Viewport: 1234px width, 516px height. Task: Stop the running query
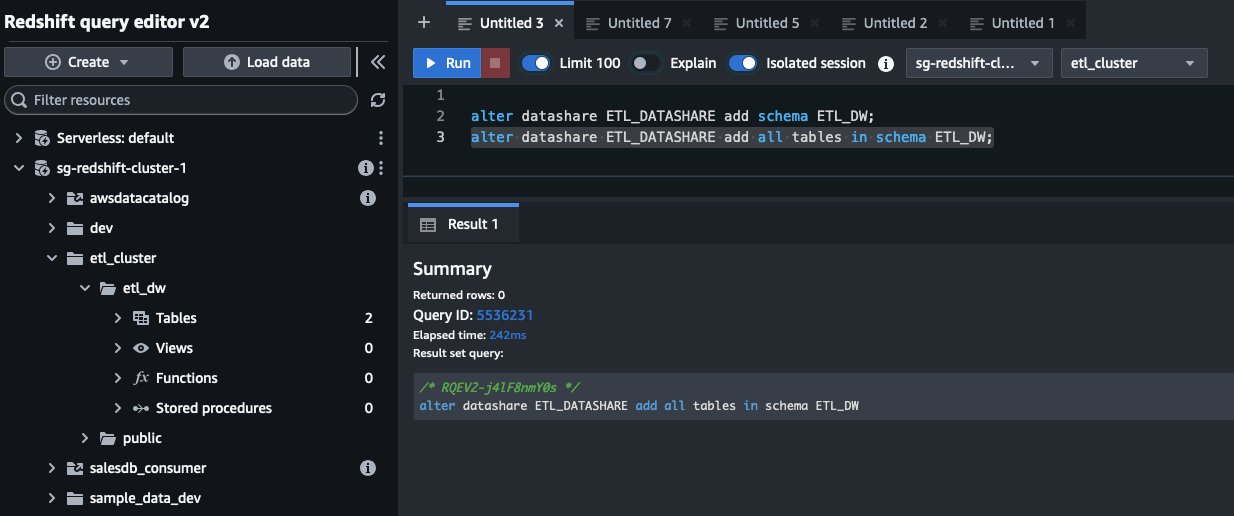[x=494, y=63]
